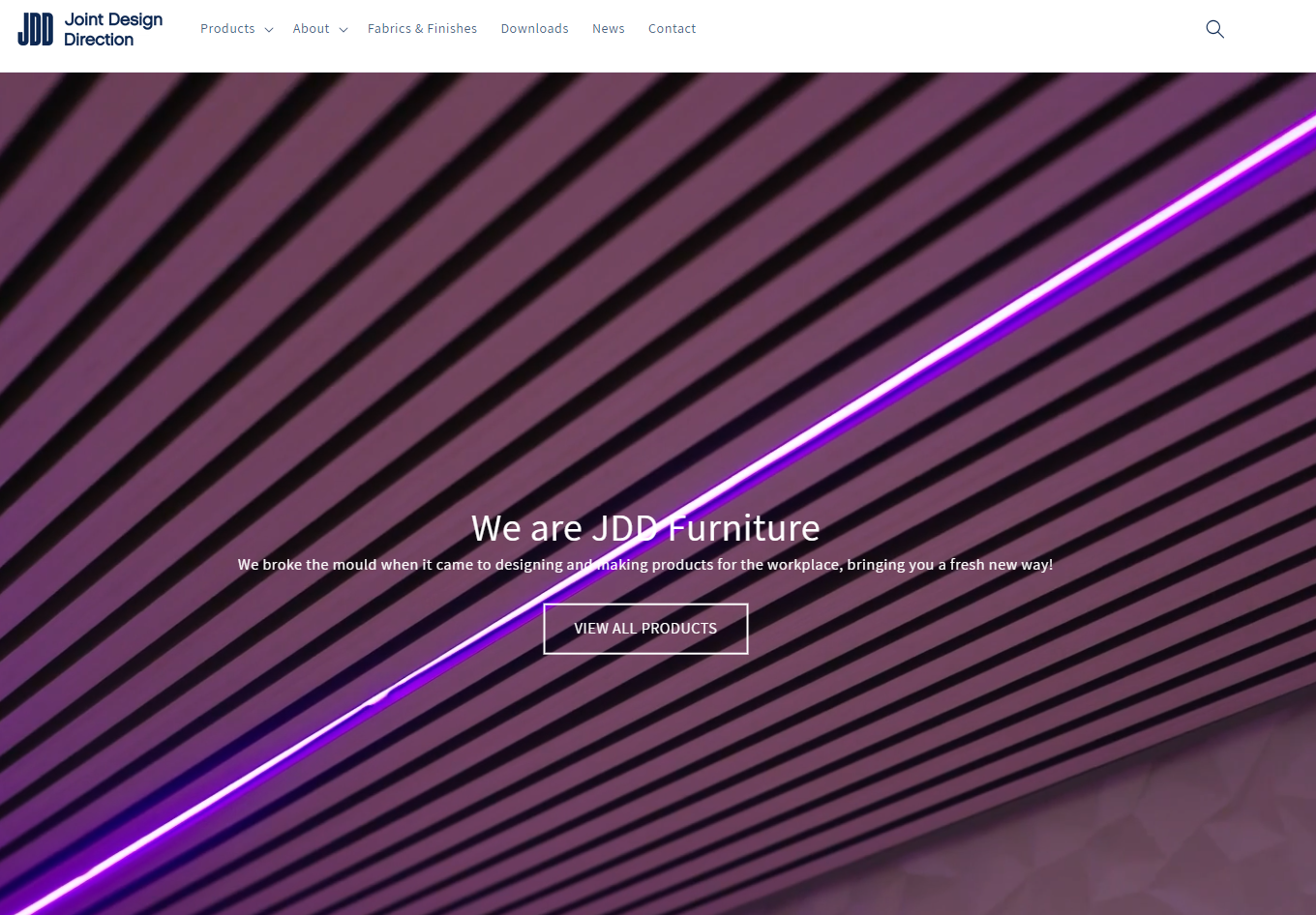
Task: Select the About menu item
Action: pos(311,28)
